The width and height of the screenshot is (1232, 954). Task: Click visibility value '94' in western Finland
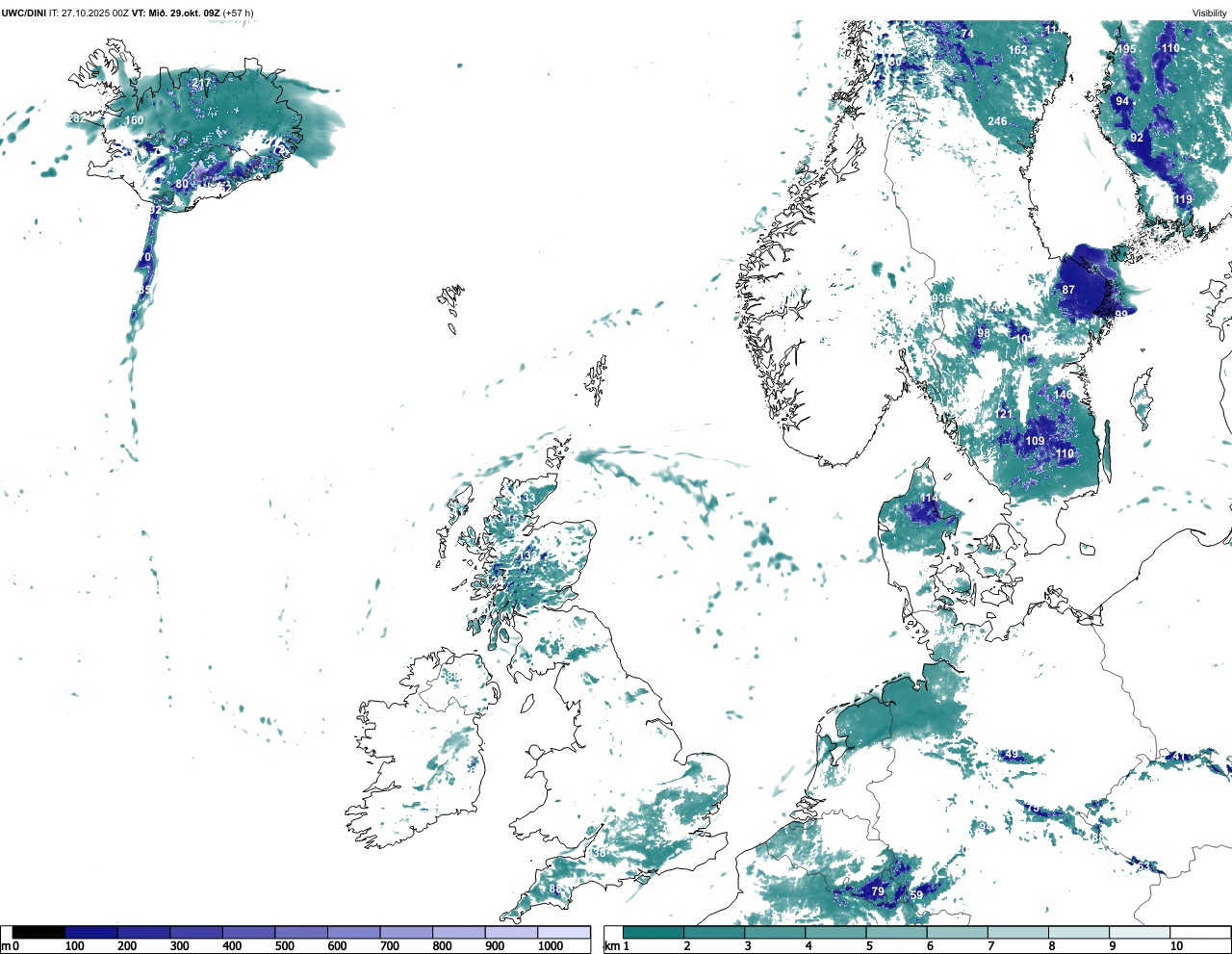point(1122,101)
